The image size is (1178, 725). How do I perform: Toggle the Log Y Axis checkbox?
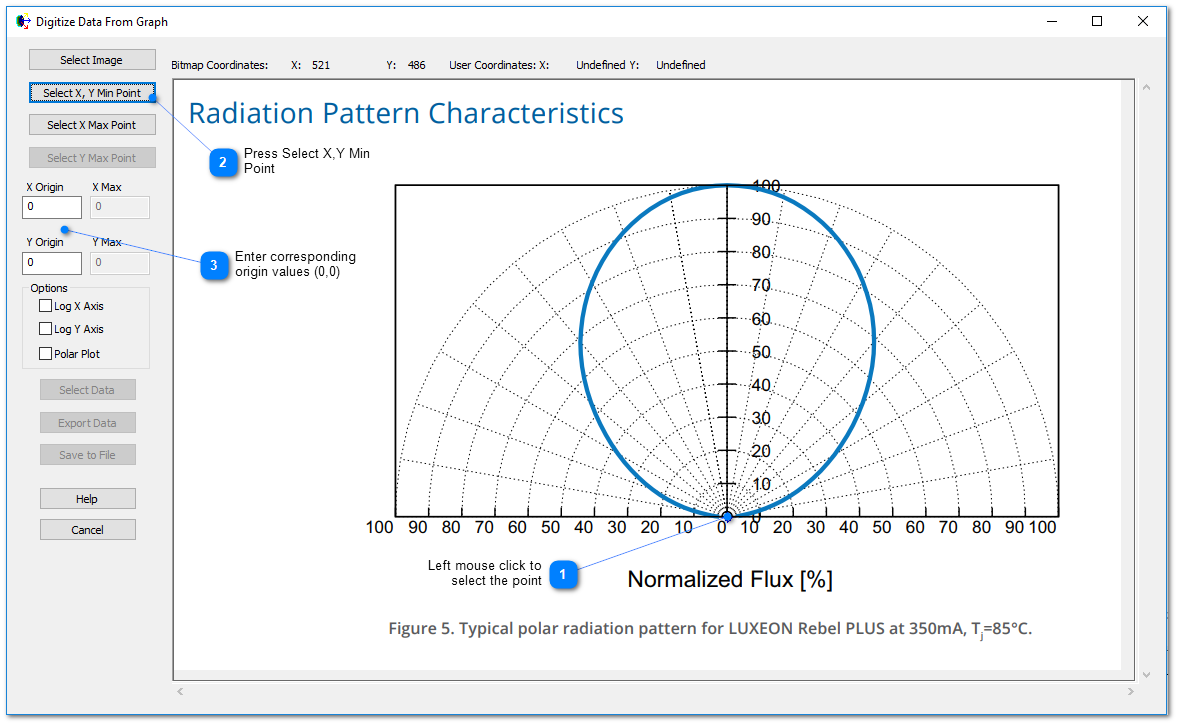point(46,329)
